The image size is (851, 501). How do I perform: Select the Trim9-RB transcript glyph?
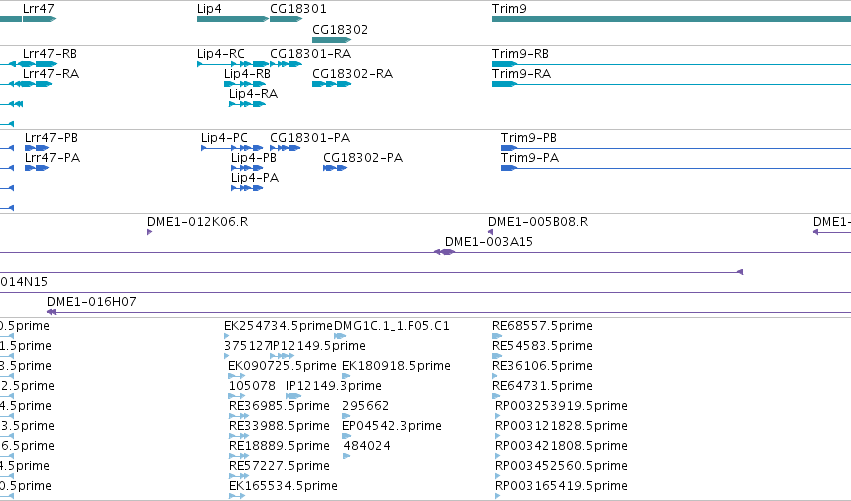click(x=671, y=64)
